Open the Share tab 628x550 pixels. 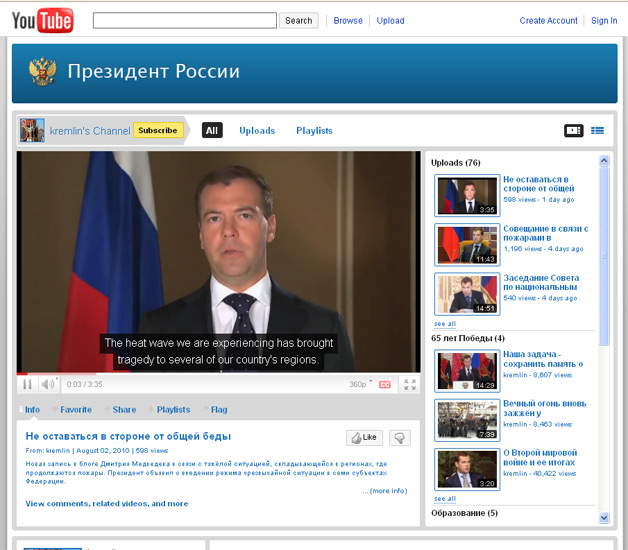(124, 409)
